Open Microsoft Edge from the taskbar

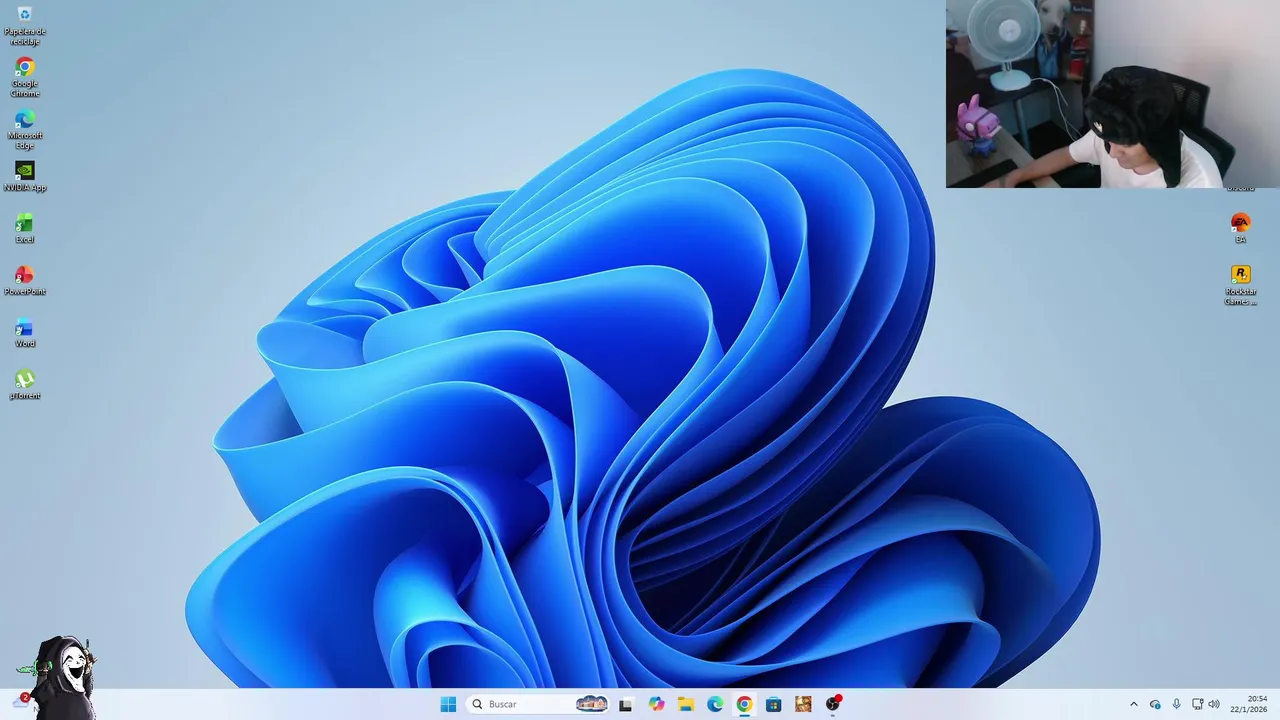point(715,704)
